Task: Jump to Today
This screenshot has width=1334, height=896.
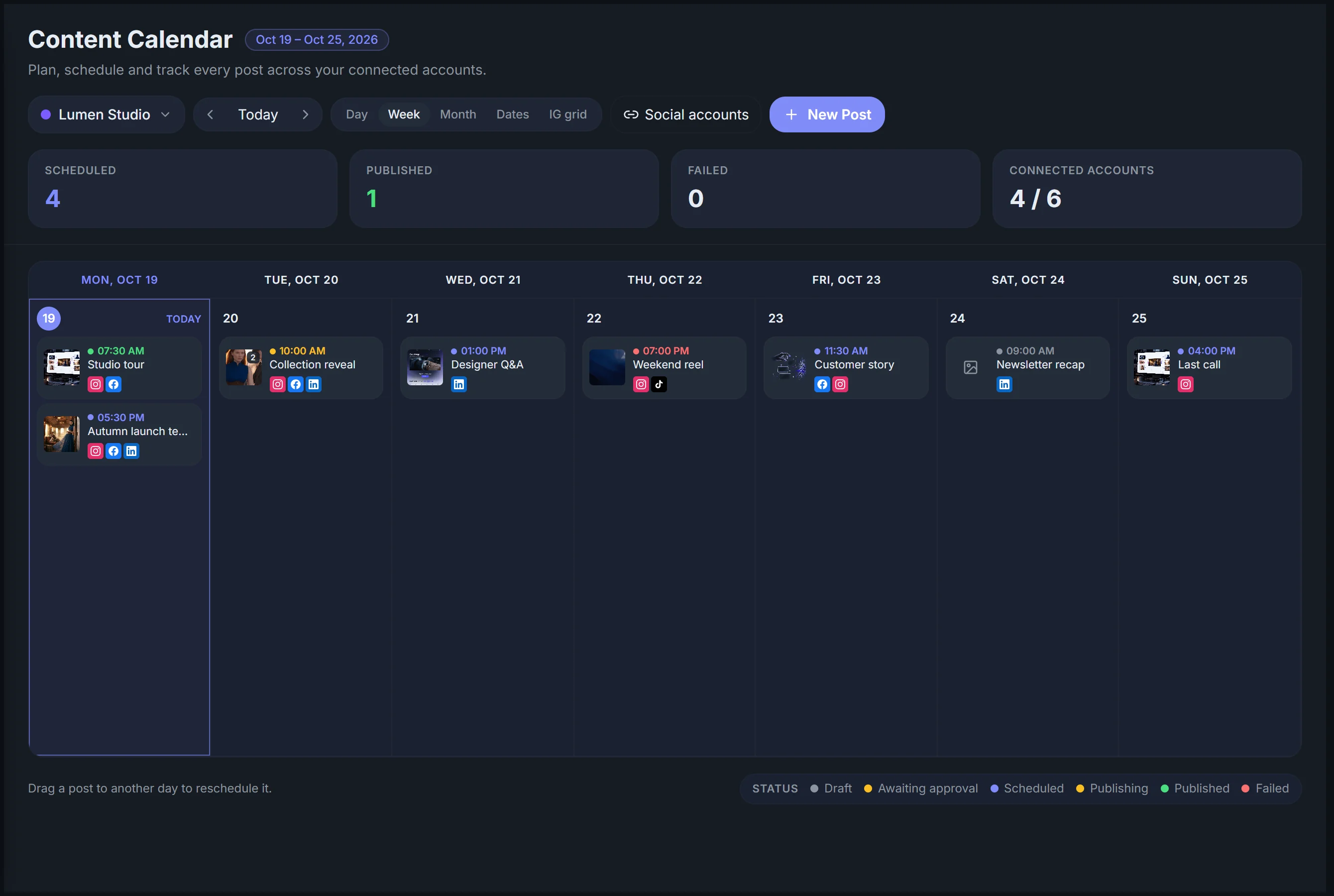Action: (258, 115)
